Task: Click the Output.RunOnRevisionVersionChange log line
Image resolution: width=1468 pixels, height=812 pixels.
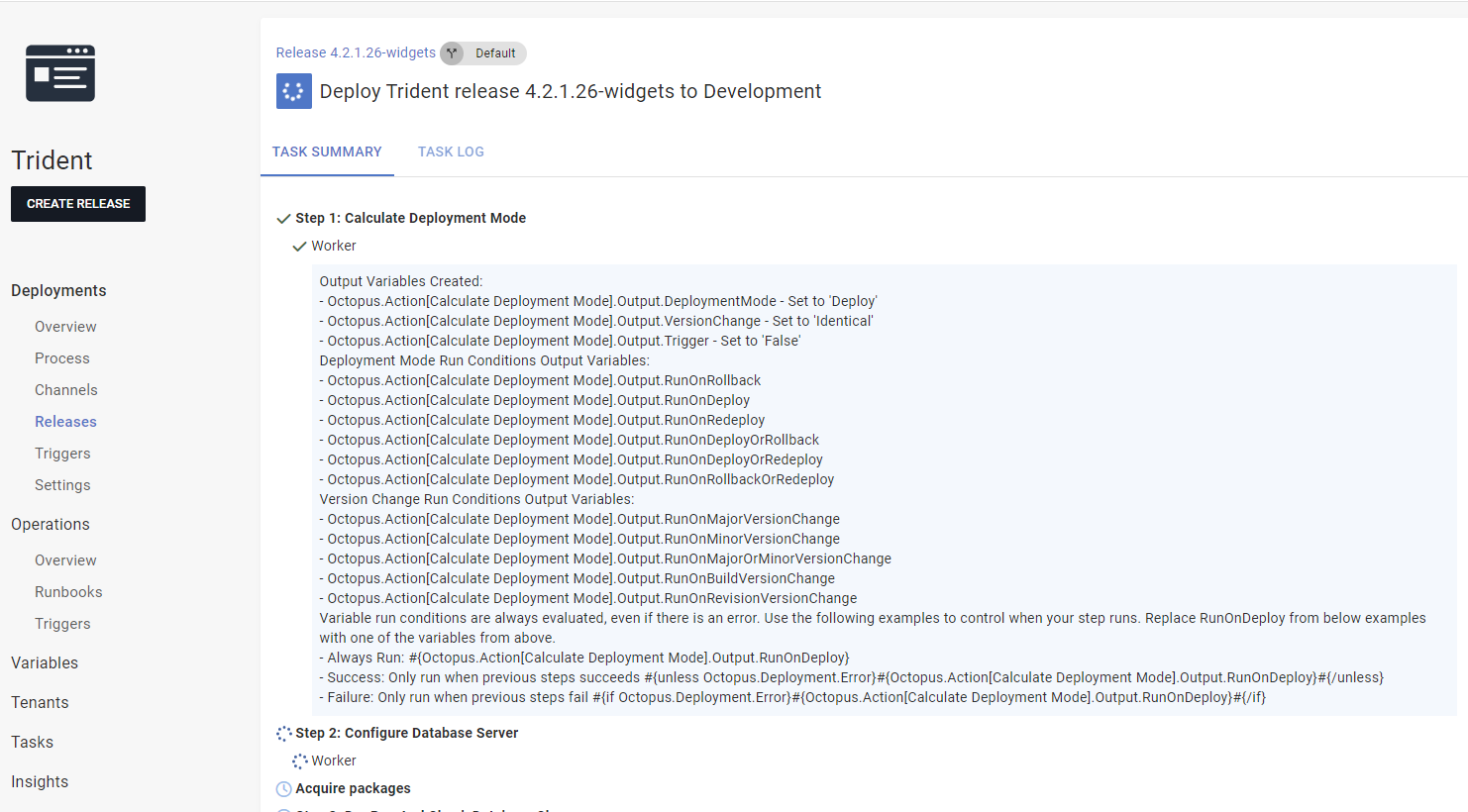Action: coord(588,598)
